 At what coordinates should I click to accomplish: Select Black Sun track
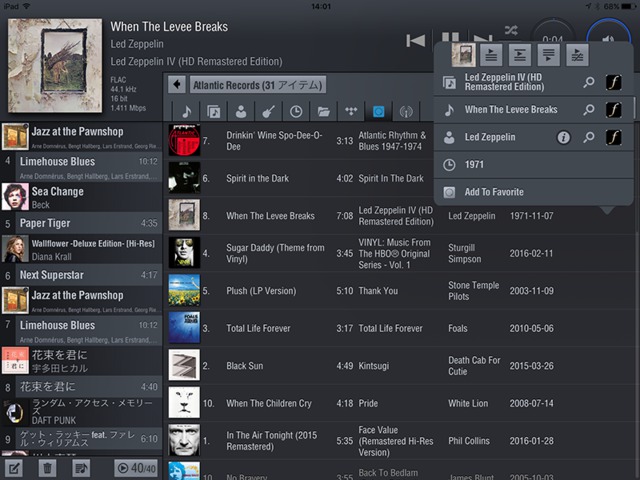[401, 366]
